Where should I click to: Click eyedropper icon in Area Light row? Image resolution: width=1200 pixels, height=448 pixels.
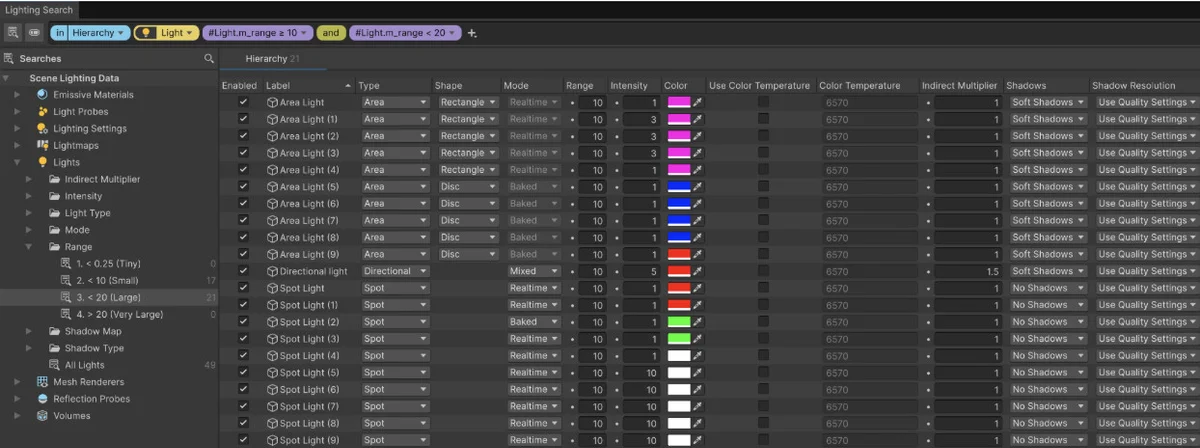698,102
